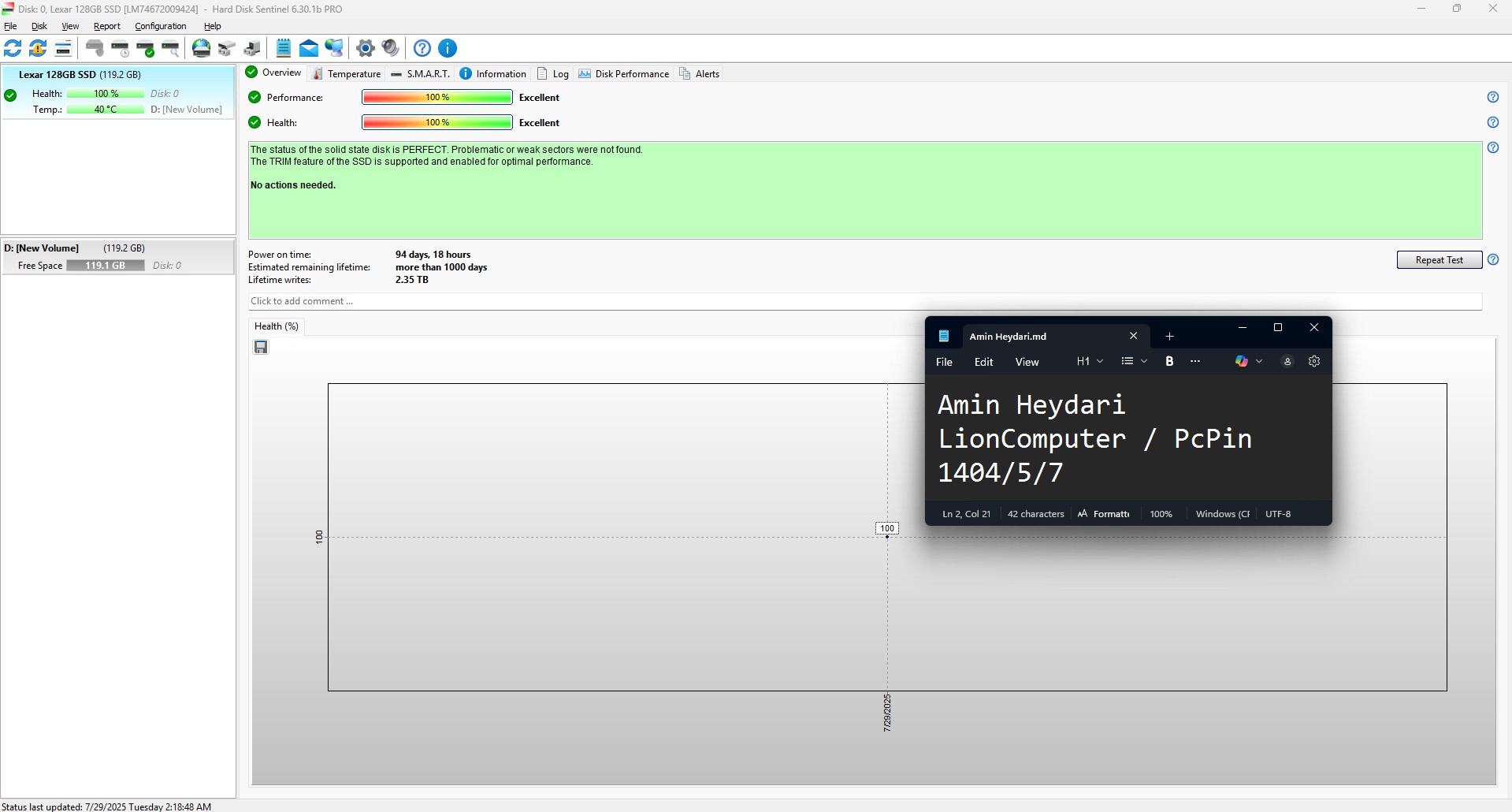1512x812 pixels.
Task: Click the 100% zoom level in Notepad
Action: coord(1161,514)
